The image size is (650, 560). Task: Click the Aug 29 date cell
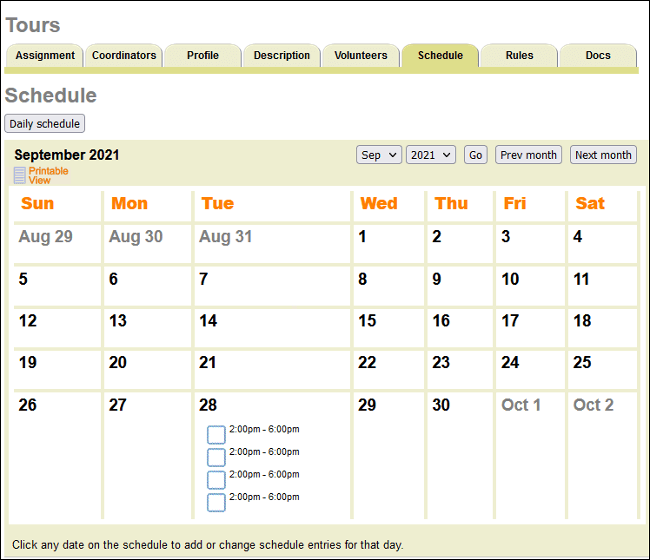pyautogui.click(x=46, y=237)
